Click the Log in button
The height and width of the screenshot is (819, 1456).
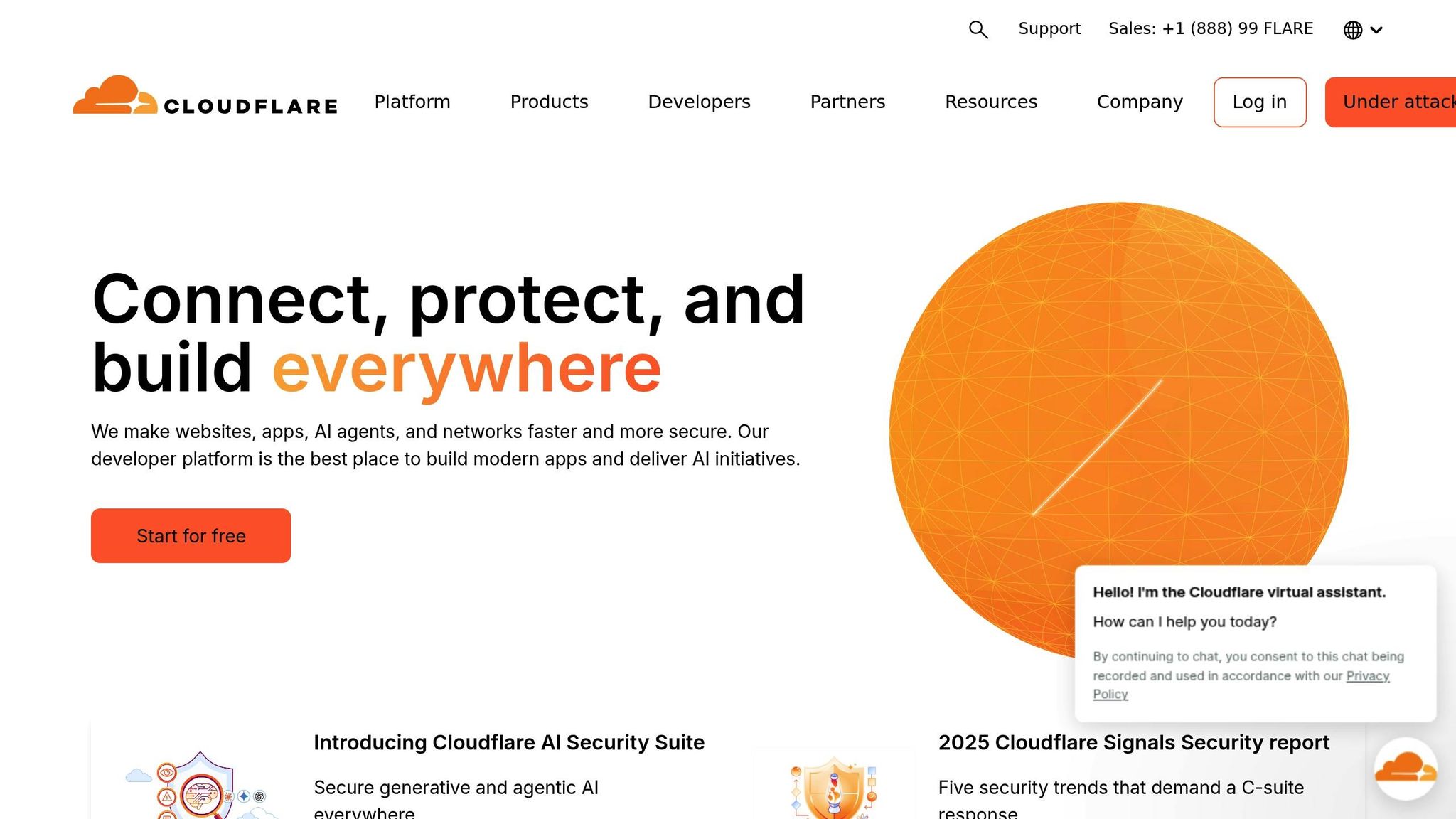[x=1259, y=102]
